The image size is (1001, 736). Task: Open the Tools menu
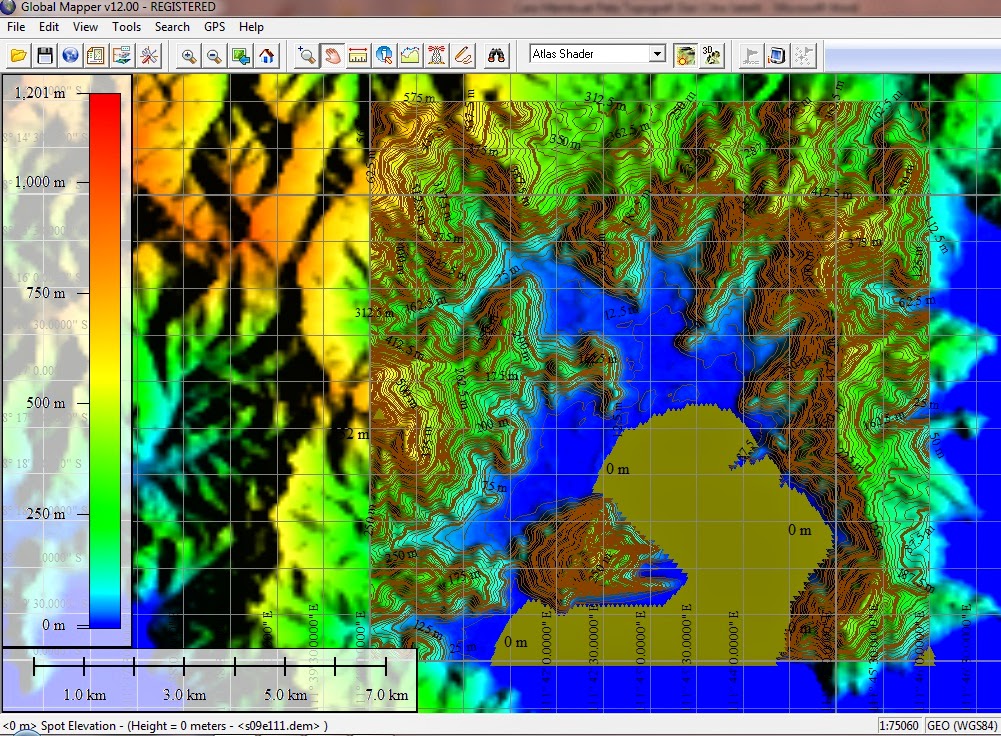point(126,27)
